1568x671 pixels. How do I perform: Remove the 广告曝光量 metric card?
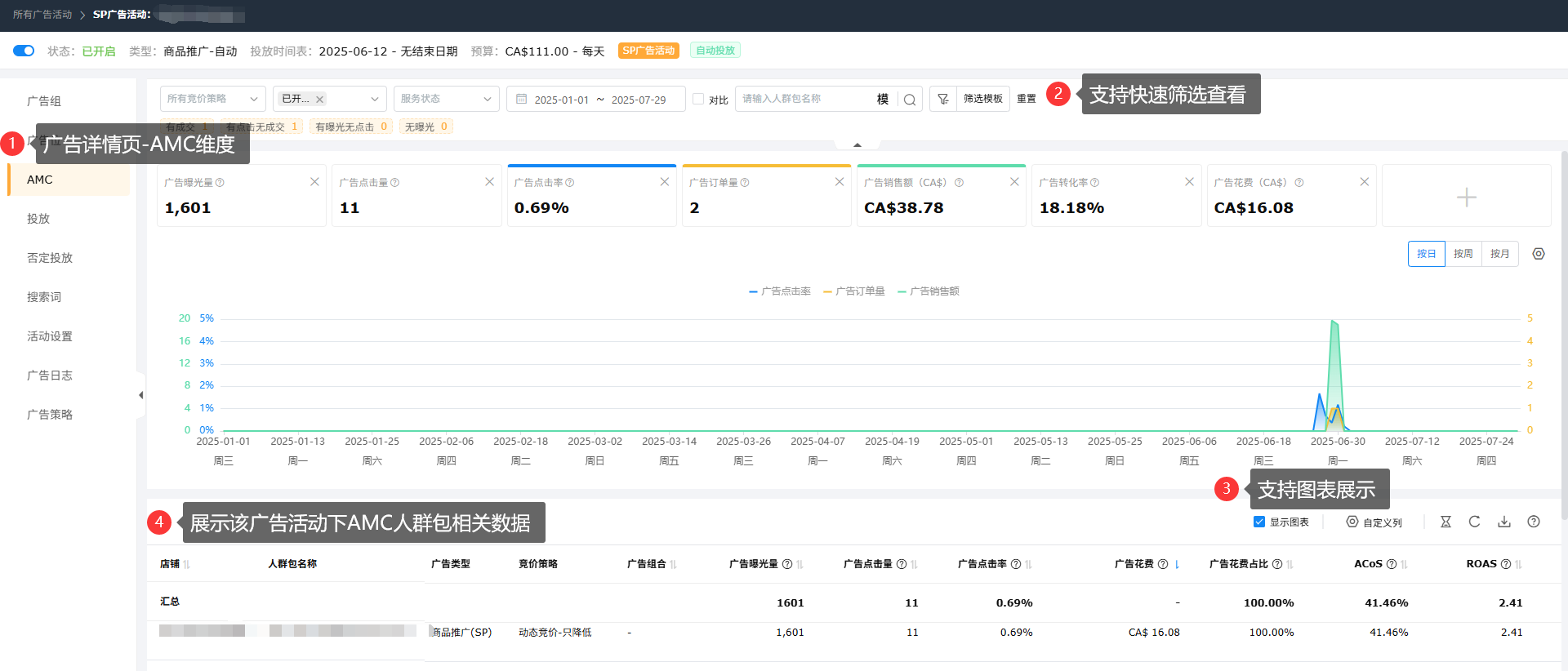point(314,182)
